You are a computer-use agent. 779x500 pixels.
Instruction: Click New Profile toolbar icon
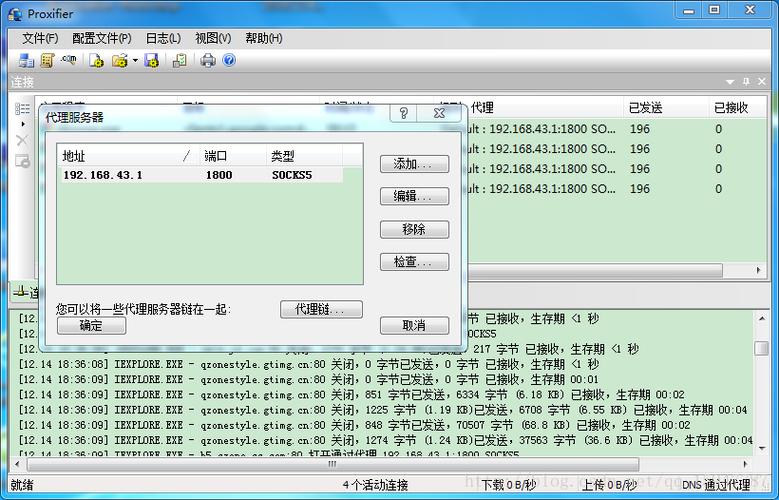pos(96,61)
